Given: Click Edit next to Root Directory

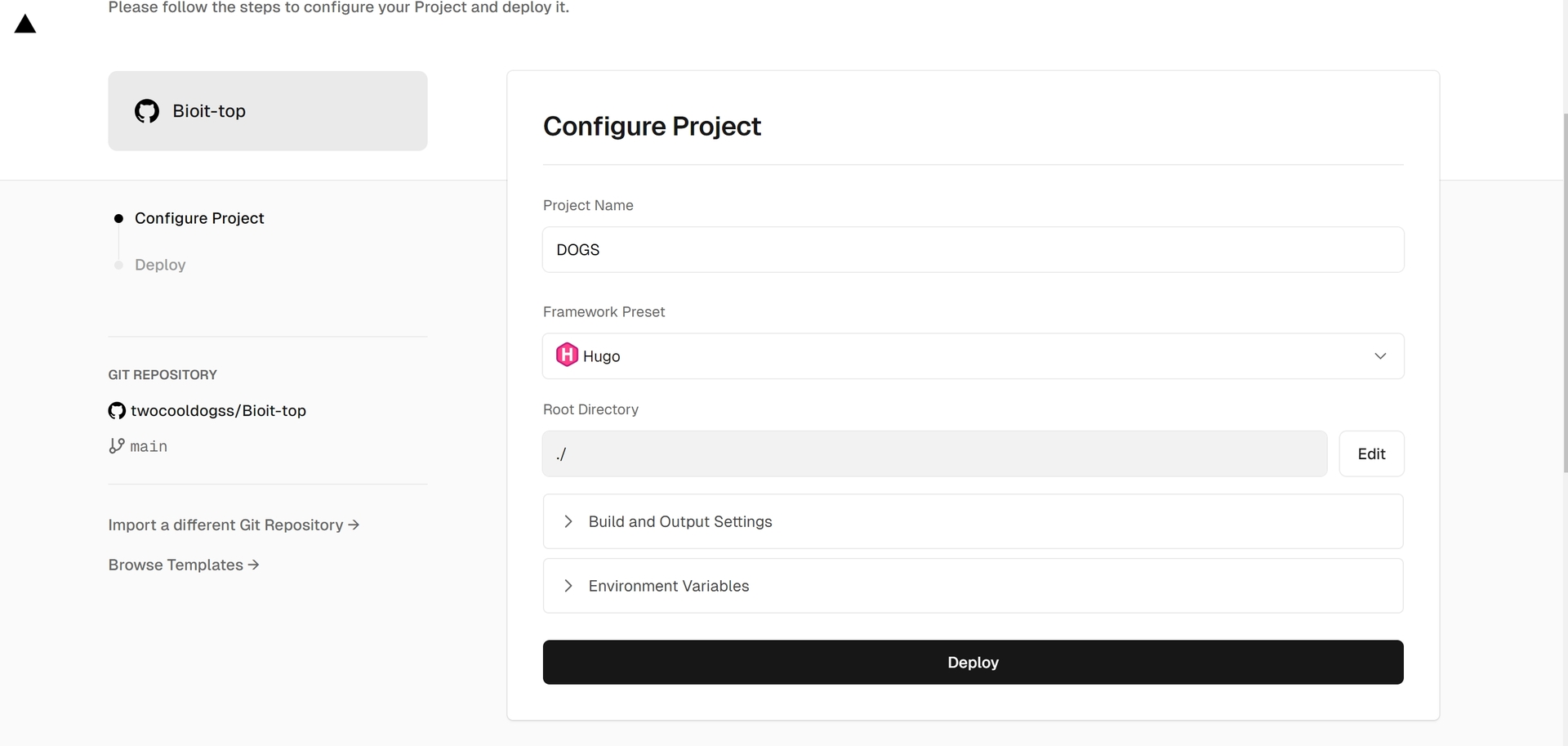Looking at the screenshot, I should coord(1371,453).
